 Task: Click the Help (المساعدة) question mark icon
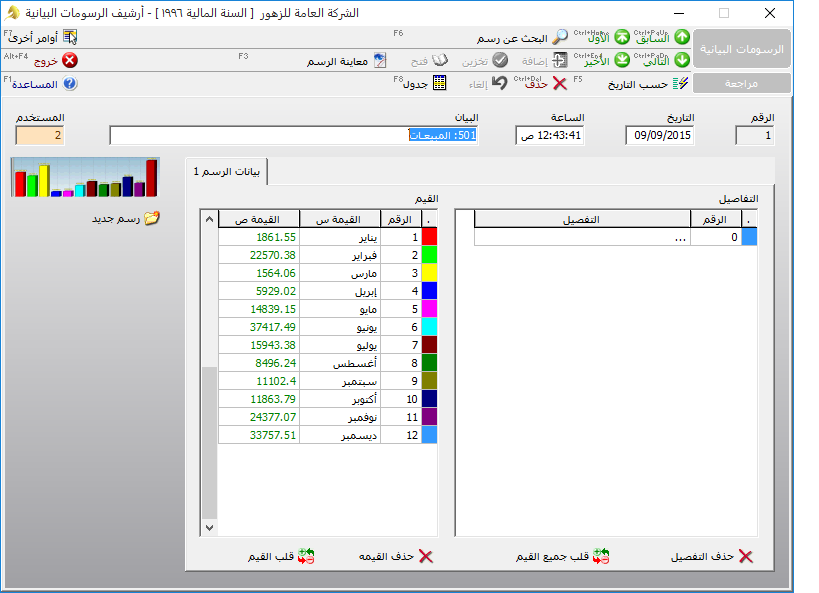pos(70,84)
